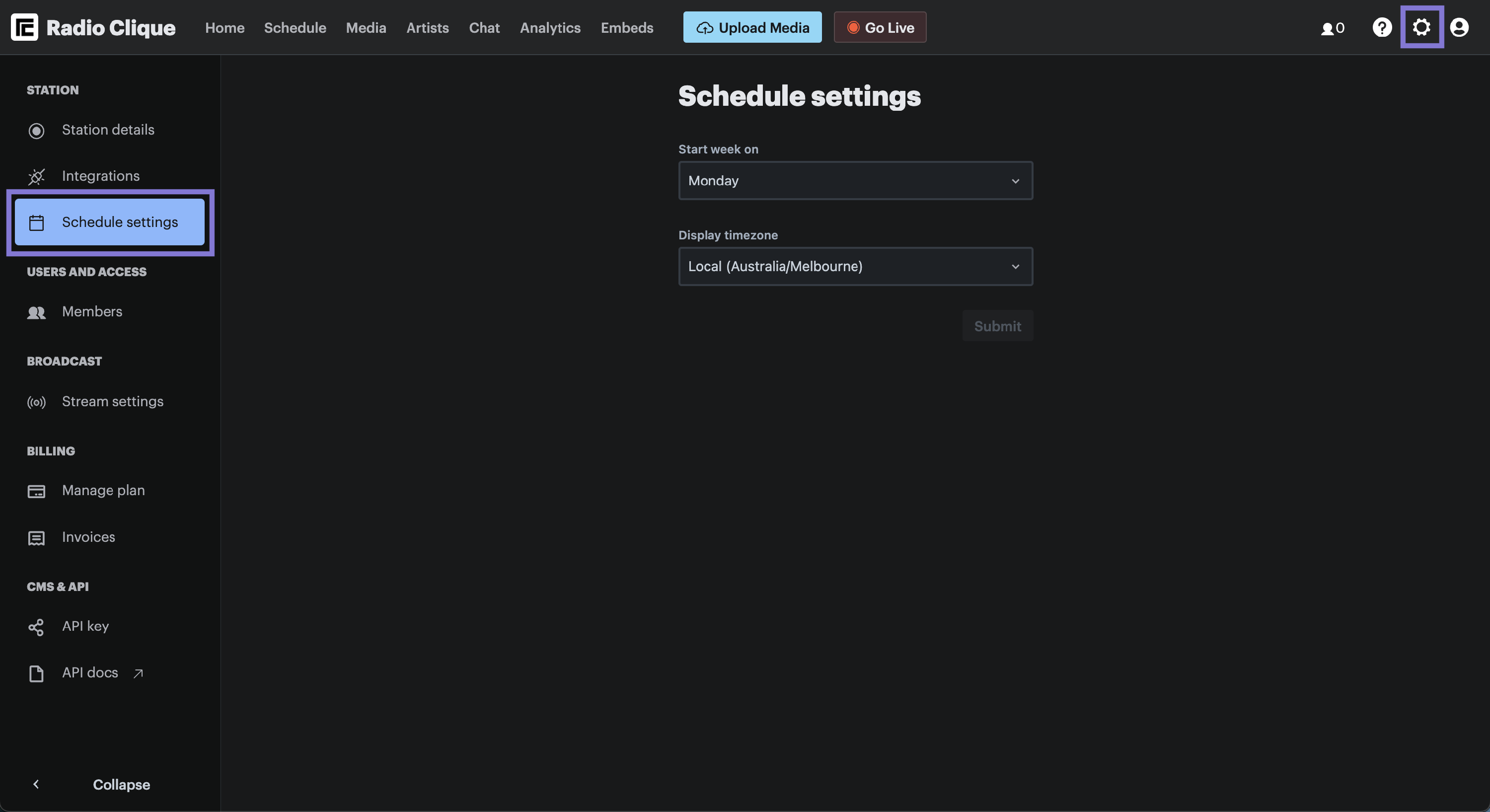Open Stream settings in sidebar
The height and width of the screenshot is (812, 1490).
point(109,401)
